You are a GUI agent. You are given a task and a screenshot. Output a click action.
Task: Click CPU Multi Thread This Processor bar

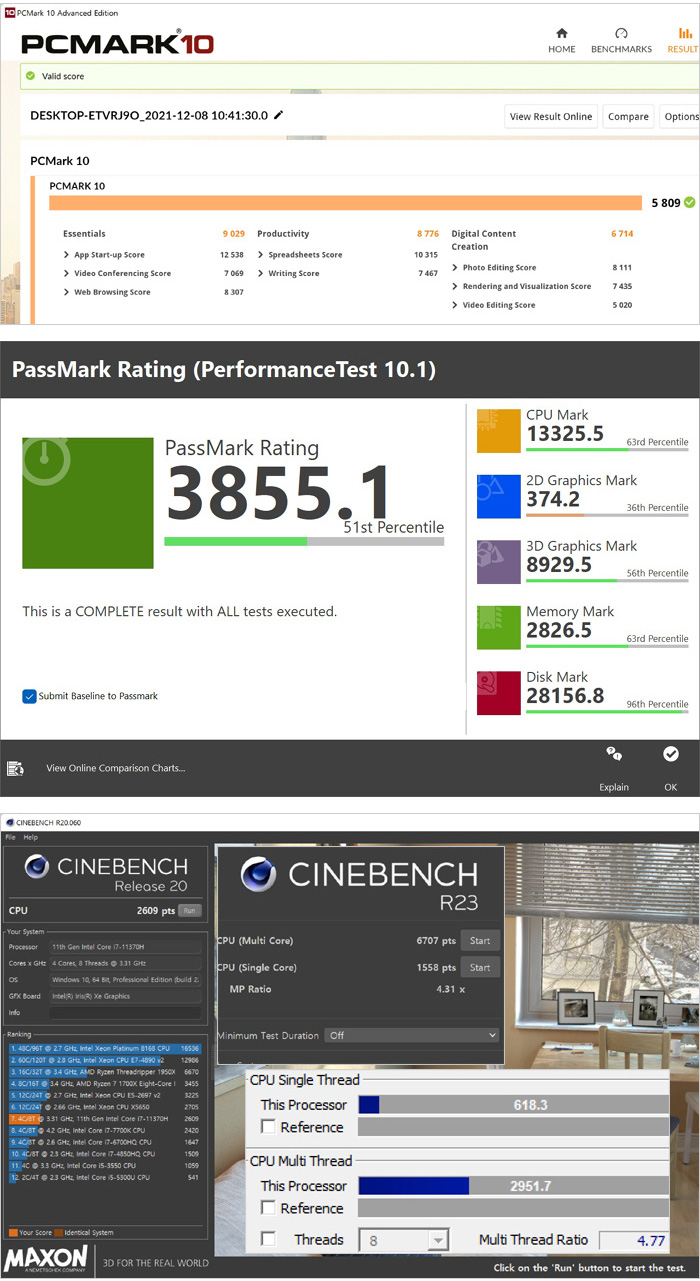[513, 1186]
